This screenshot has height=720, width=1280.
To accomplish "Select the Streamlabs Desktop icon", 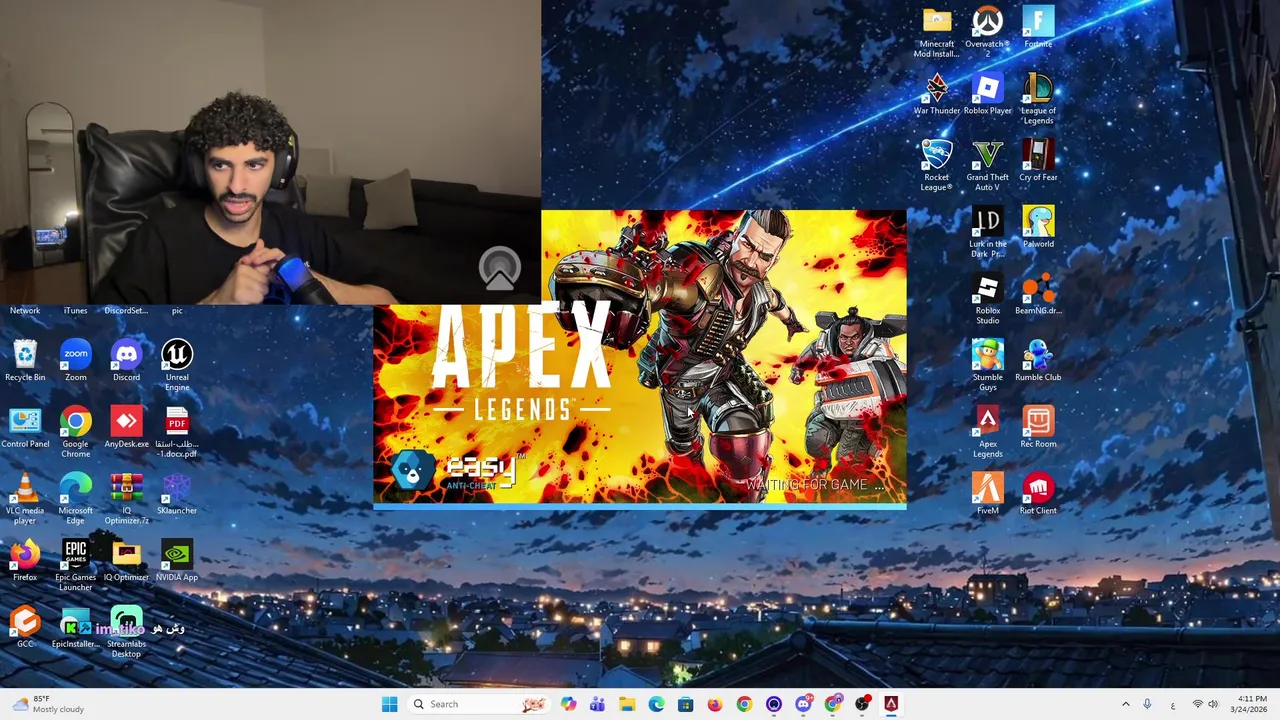I will pyautogui.click(x=126, y=633).
